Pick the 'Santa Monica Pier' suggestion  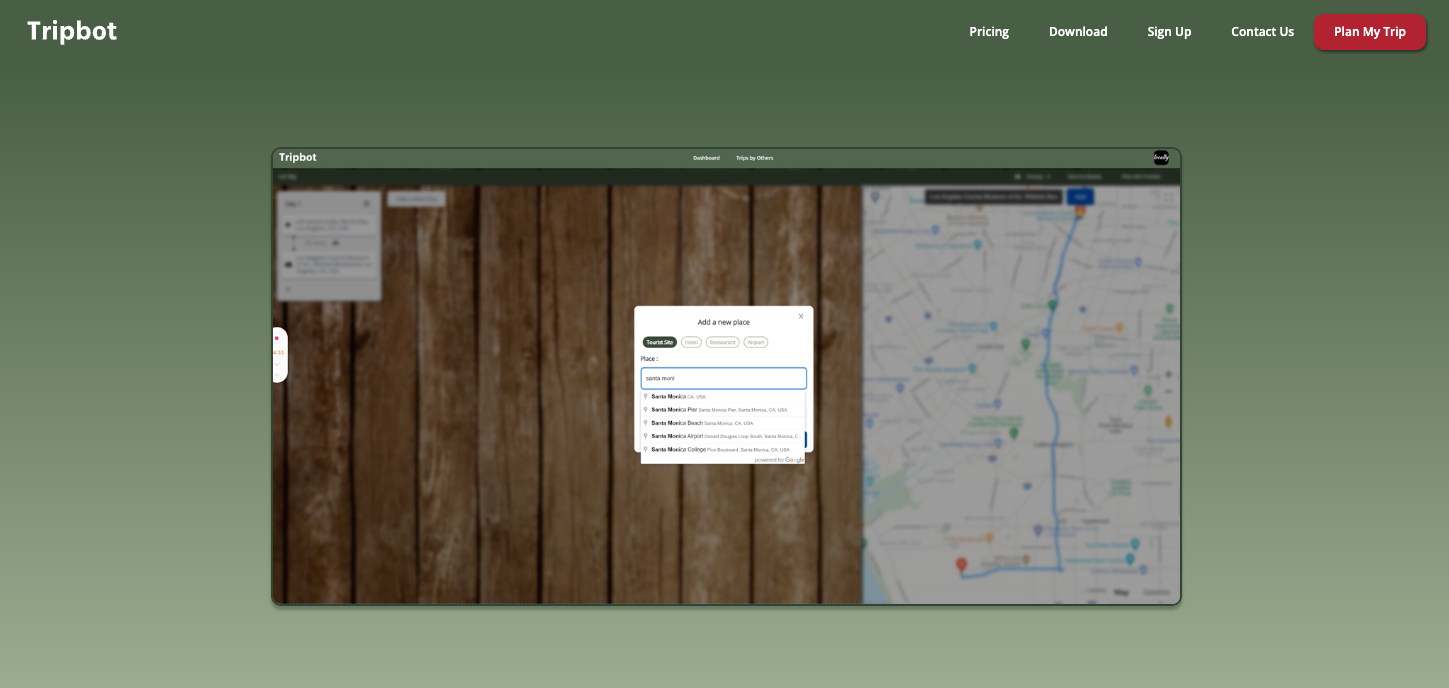[x=723, y=409]
